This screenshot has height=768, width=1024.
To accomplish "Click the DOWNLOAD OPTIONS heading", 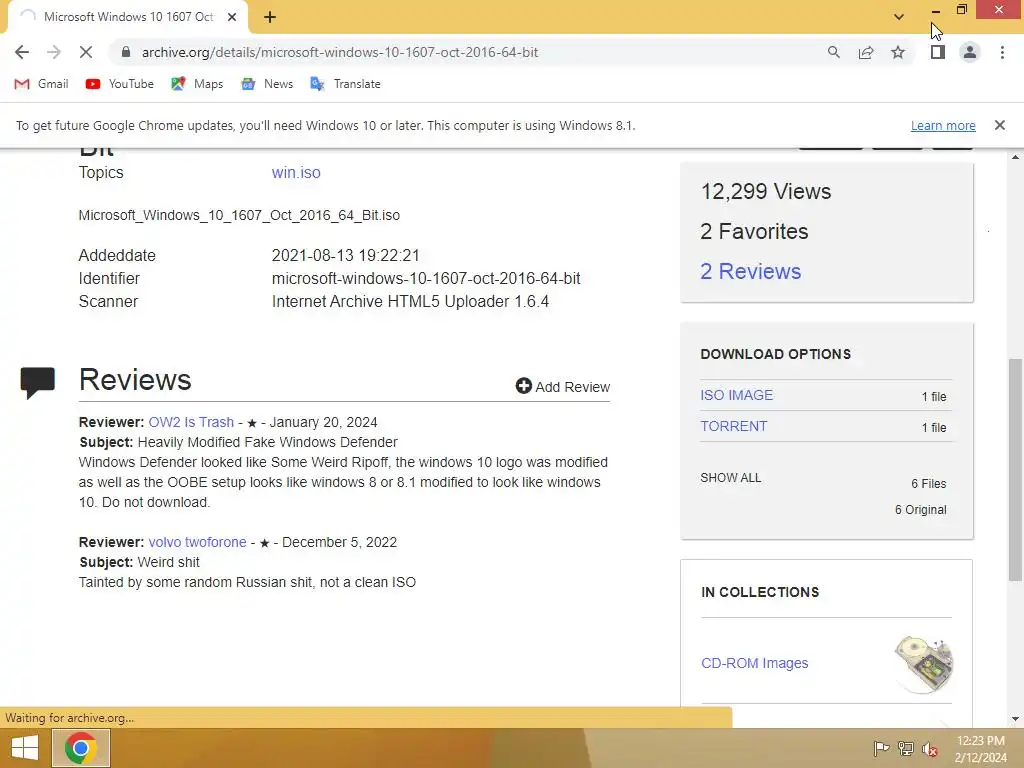I will 775,354.
